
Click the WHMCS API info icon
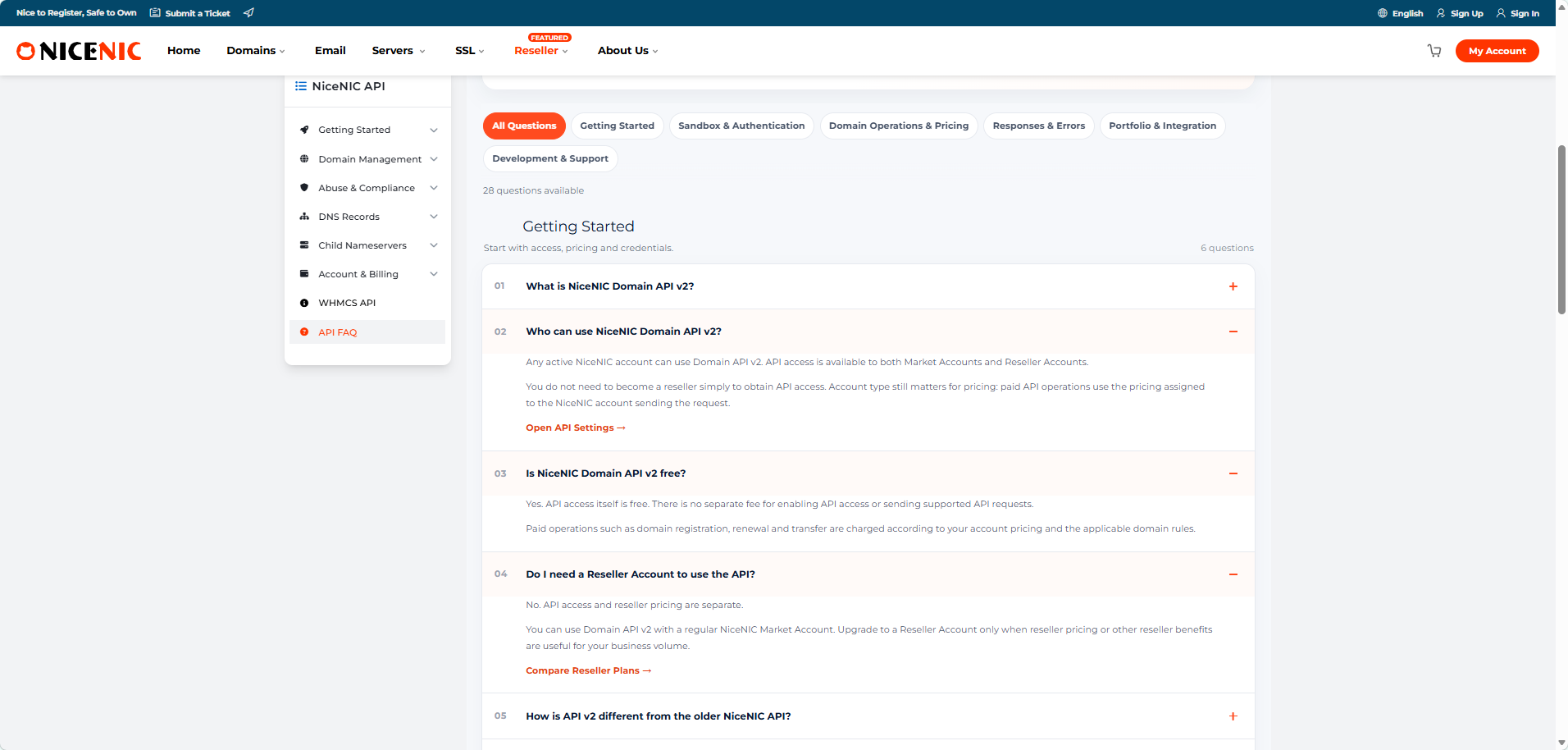[x=304, y=303]
